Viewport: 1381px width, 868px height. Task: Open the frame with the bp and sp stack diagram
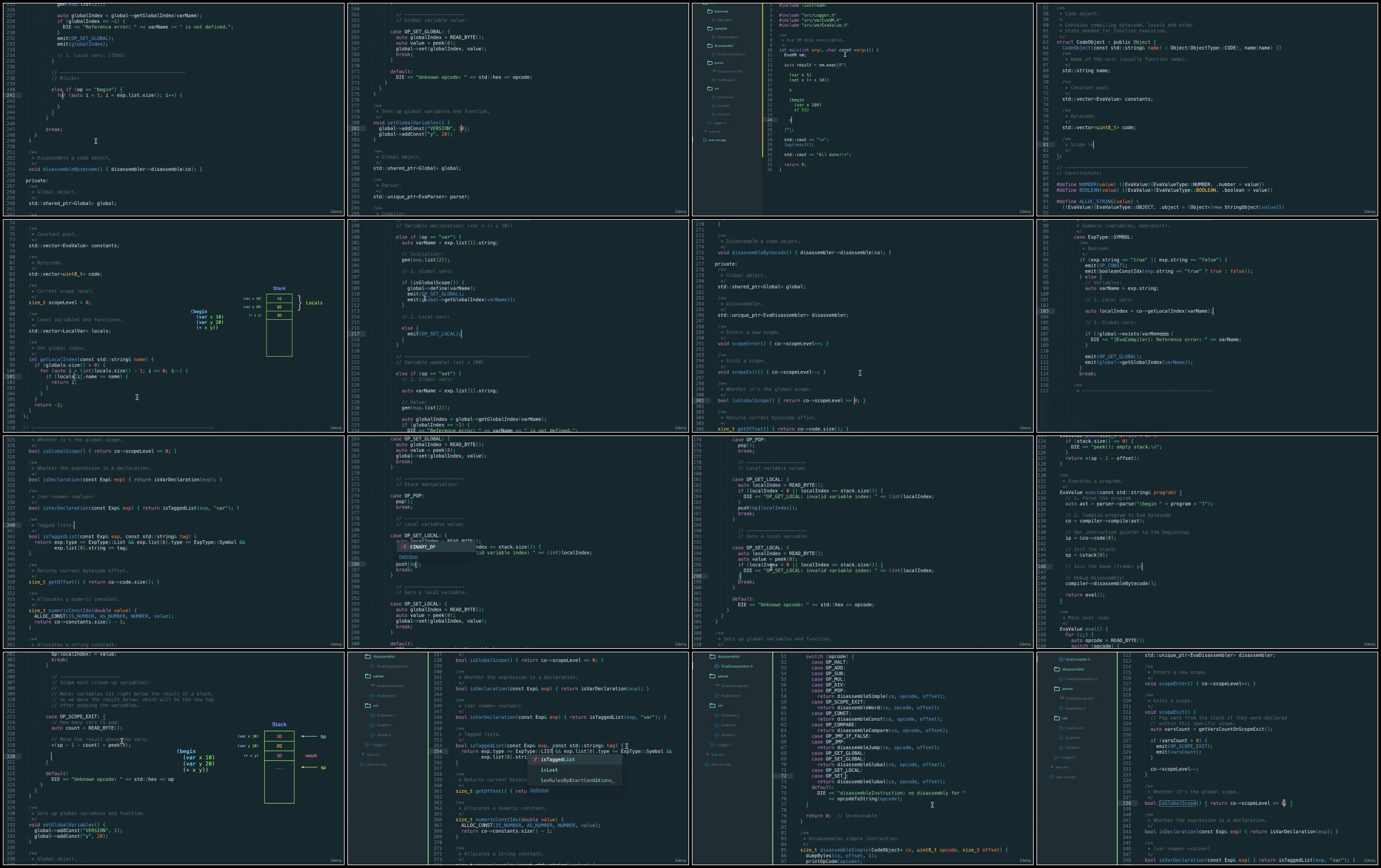[174, 758]
